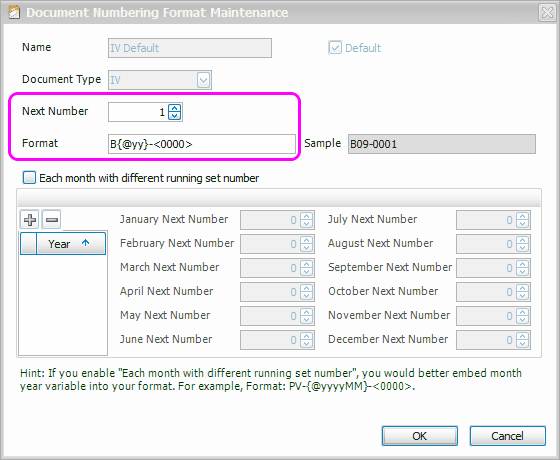
Task: Click January Next Number stepper arrows
Action: point(306,220)
